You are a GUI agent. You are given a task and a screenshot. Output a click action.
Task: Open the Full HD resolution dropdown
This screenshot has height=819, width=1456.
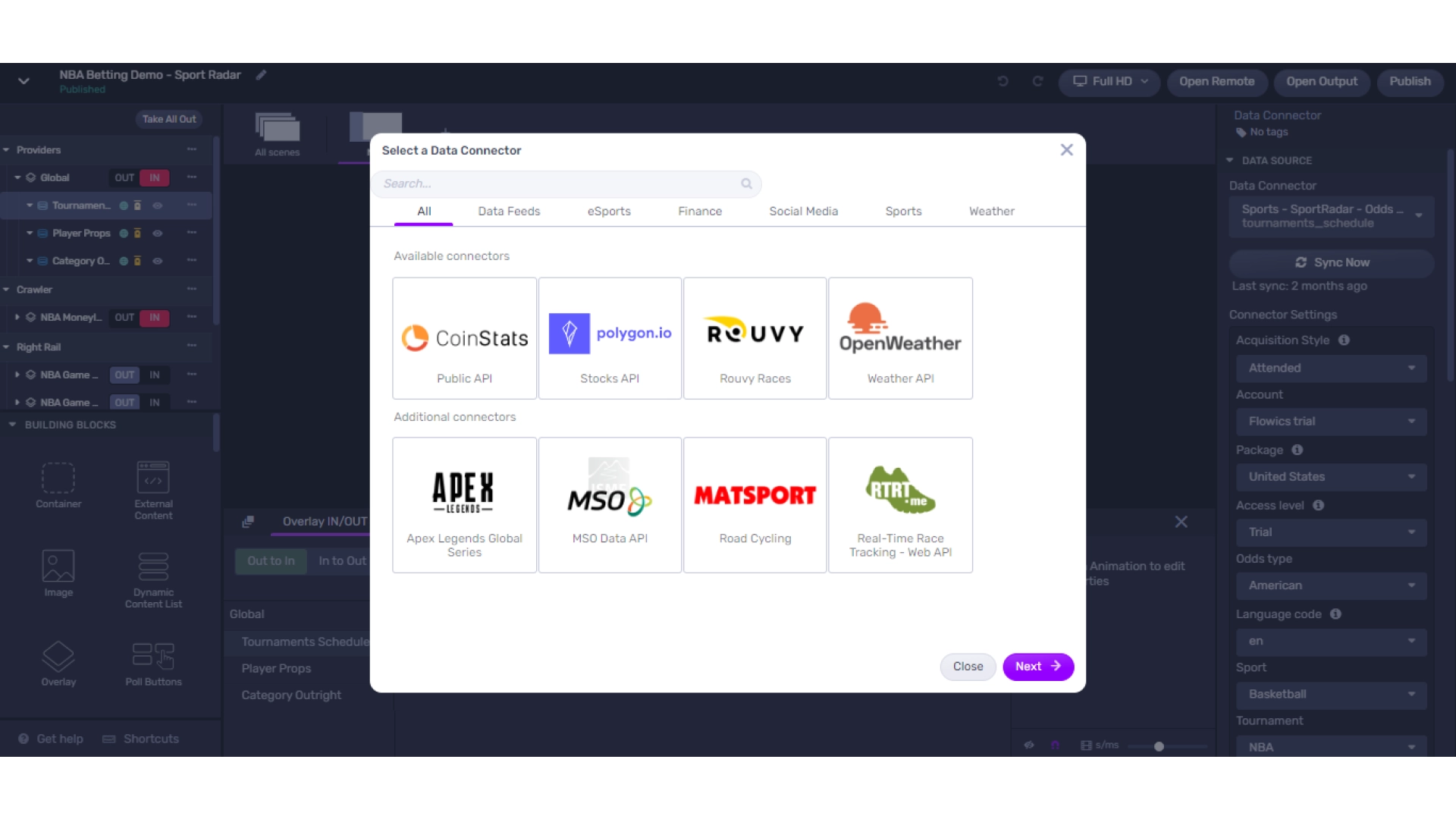coord(1110,82)
